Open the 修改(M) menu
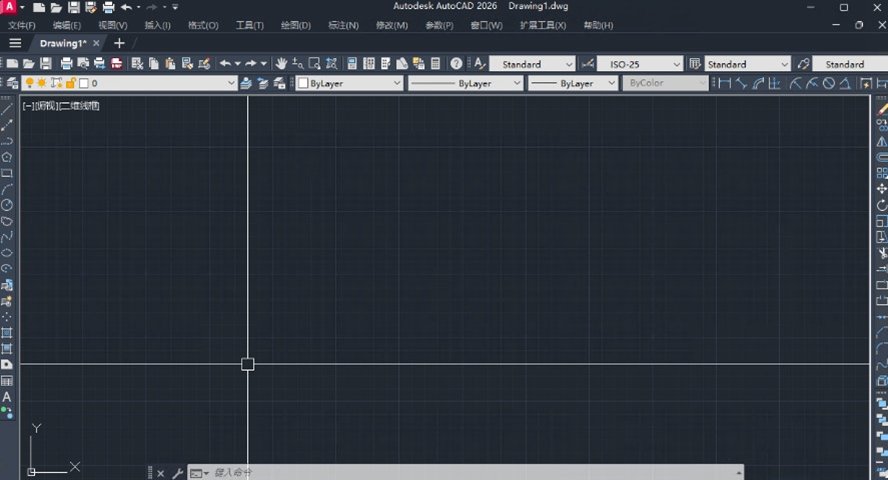The image size is (888, 480). tap(392, 25)
